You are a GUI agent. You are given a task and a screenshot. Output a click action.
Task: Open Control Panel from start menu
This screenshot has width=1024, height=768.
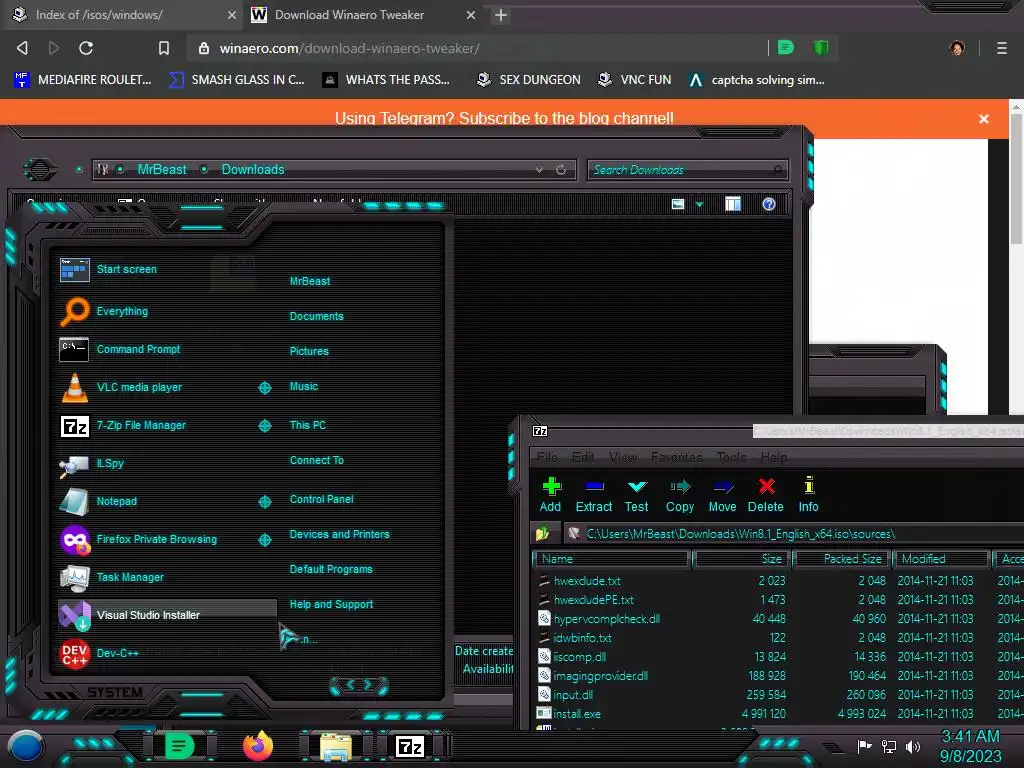[x=321, y=500]
